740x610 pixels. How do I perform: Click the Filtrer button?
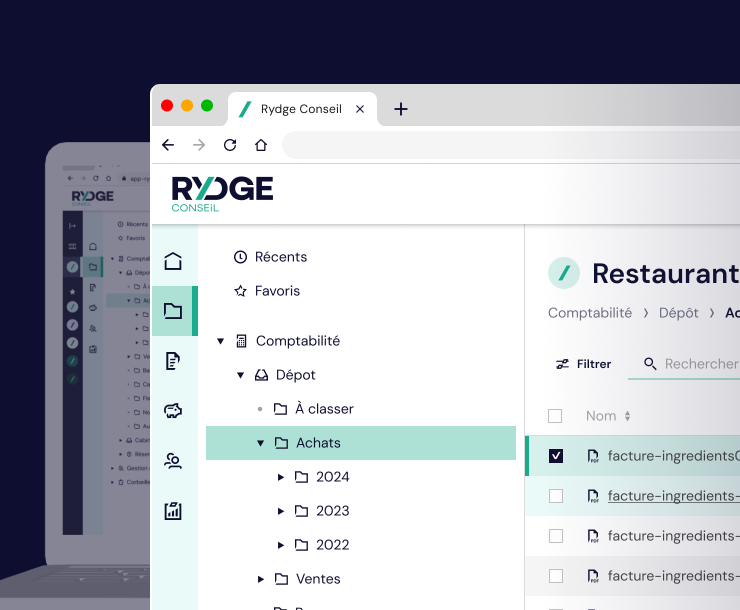[x=584, y=364]
